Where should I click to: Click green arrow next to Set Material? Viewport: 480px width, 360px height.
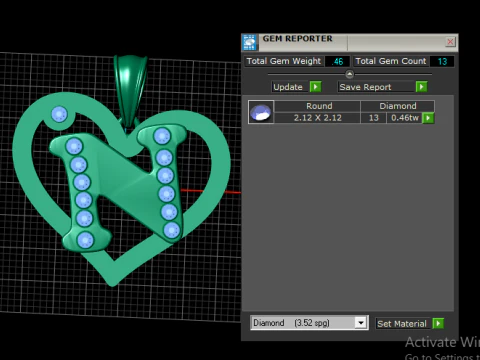[438, 323]
